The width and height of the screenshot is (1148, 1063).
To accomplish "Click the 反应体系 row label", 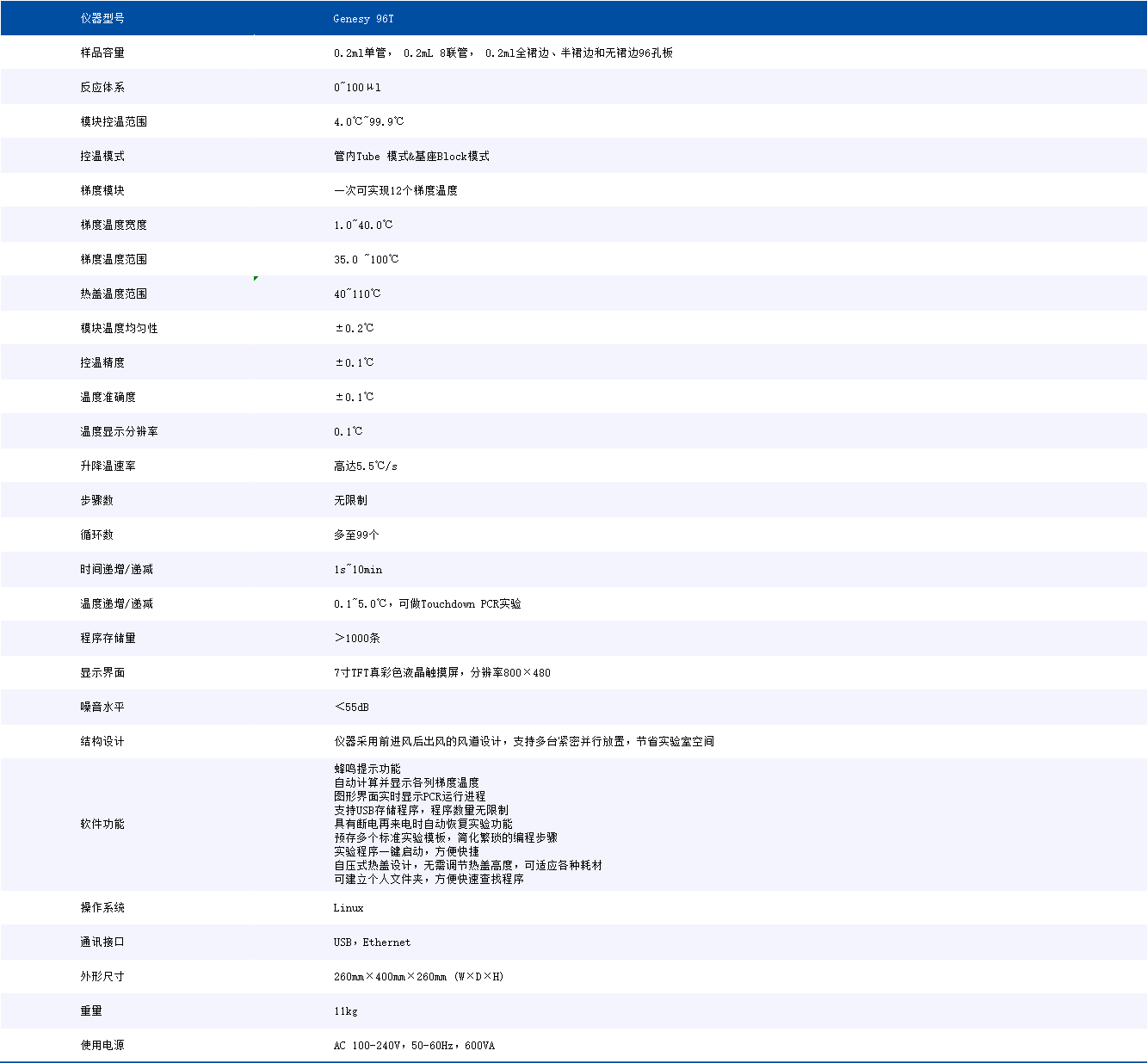I will tap(102, 87).
